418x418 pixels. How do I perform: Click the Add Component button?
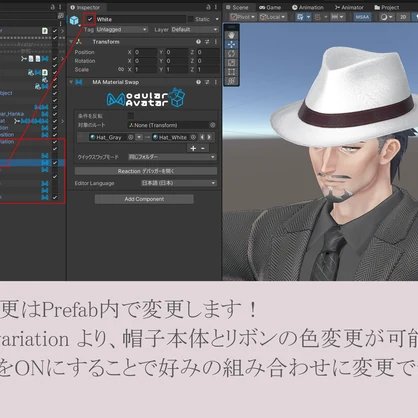[144, 199]
